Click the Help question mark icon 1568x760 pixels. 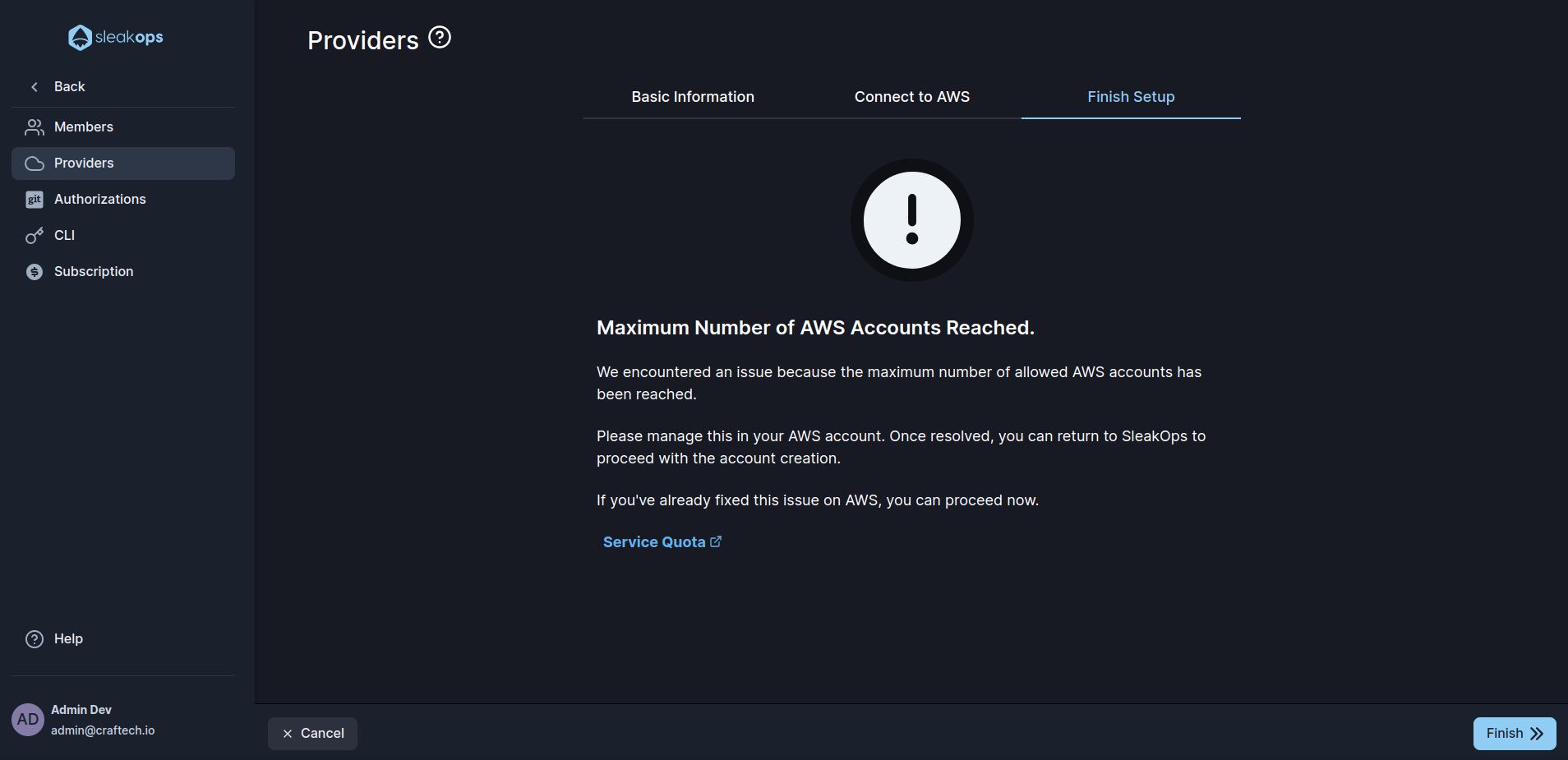coord(35,639)
